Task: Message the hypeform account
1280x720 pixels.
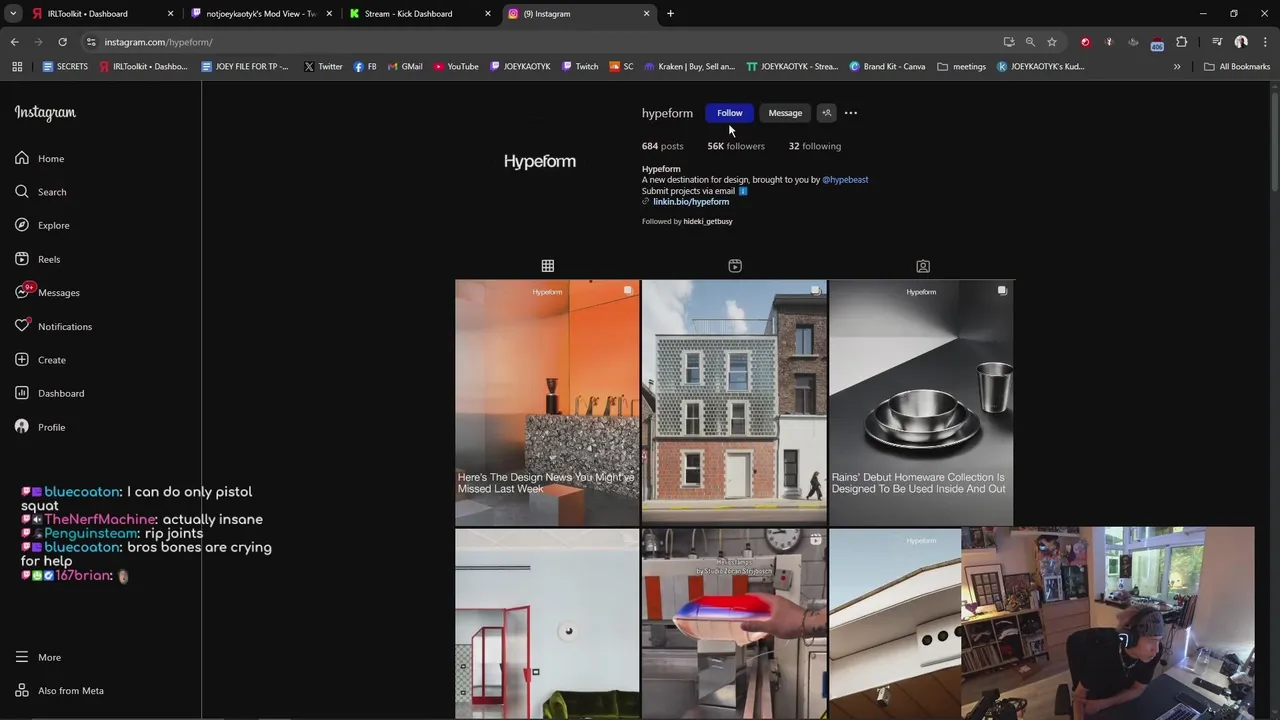Action: pyautogui.click(x=785, y=113)
